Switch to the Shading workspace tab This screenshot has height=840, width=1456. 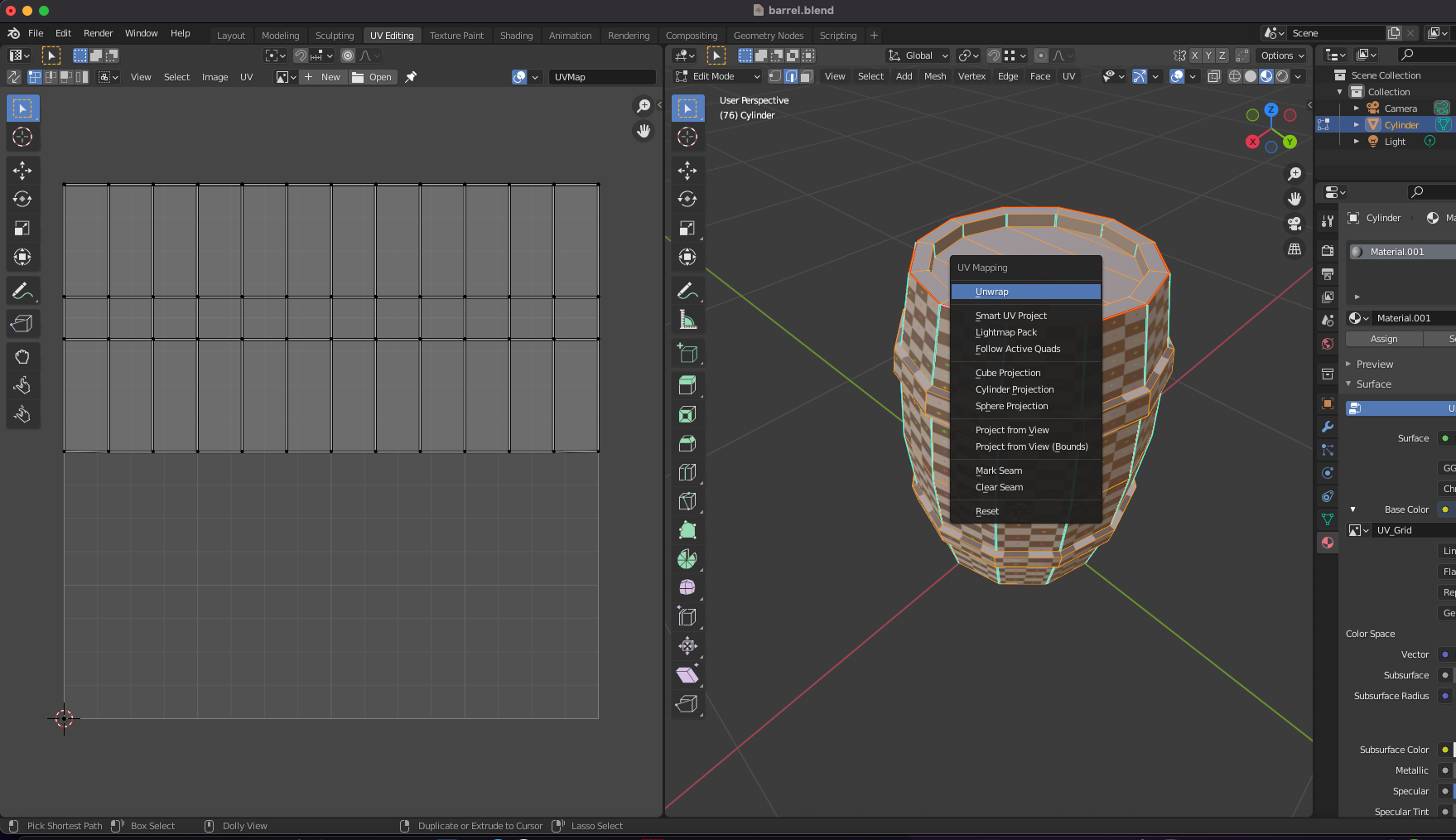click(x=516, y=36)
